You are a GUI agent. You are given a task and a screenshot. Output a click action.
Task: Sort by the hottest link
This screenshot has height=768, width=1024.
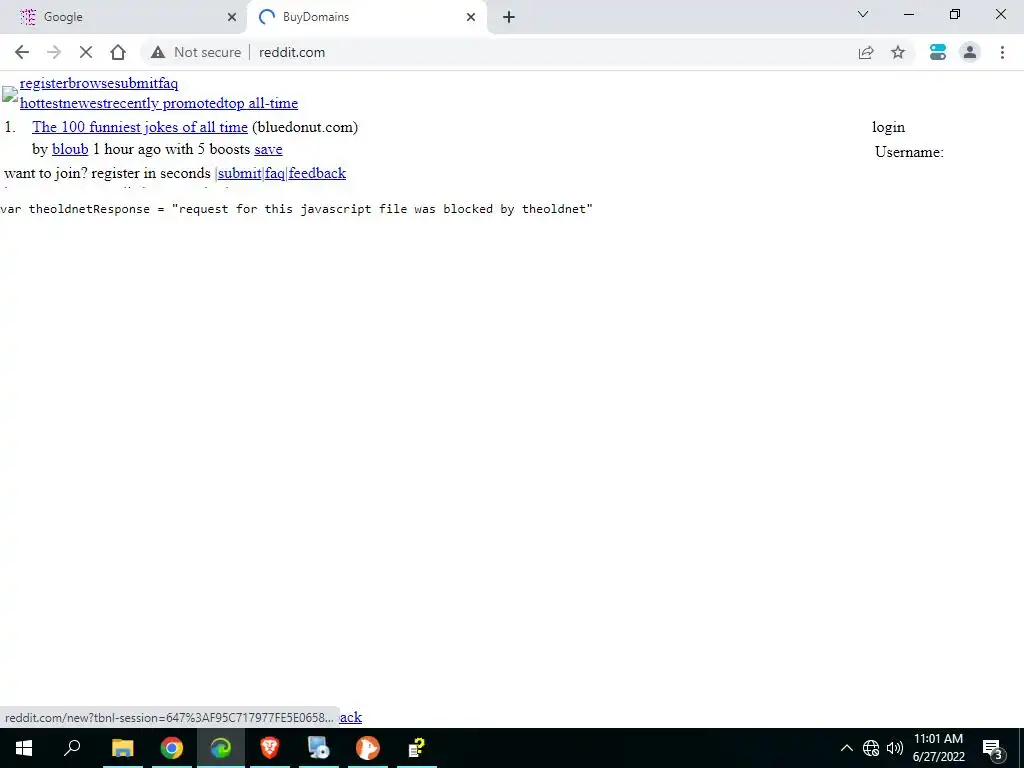pyautogui.click(x=40, y=103)
